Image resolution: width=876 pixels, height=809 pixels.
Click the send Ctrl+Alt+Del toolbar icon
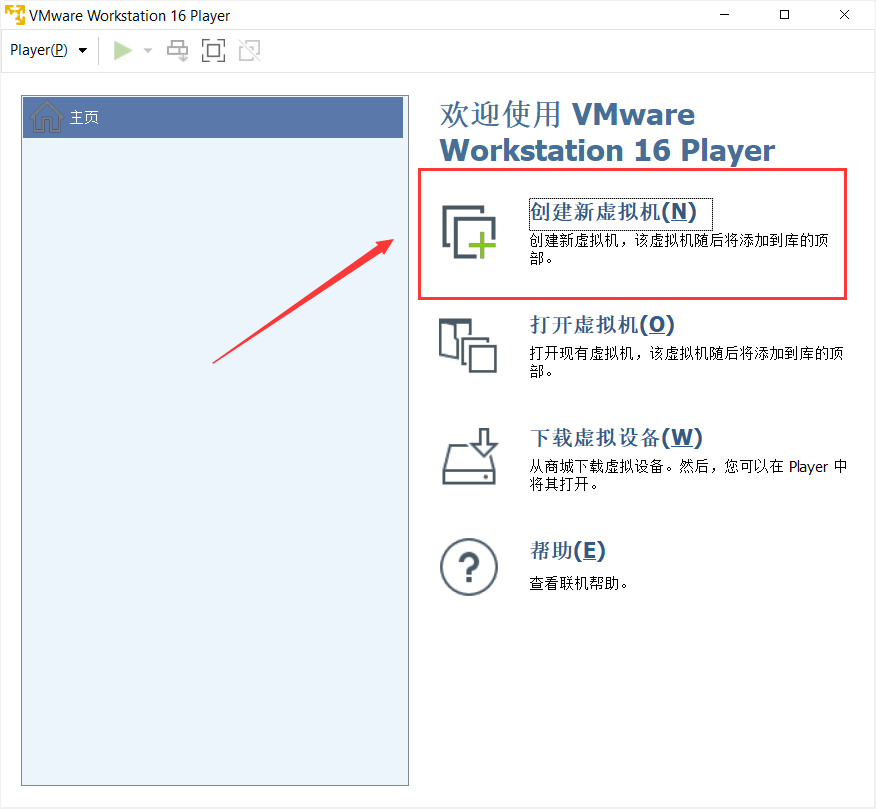coord(178,50)
